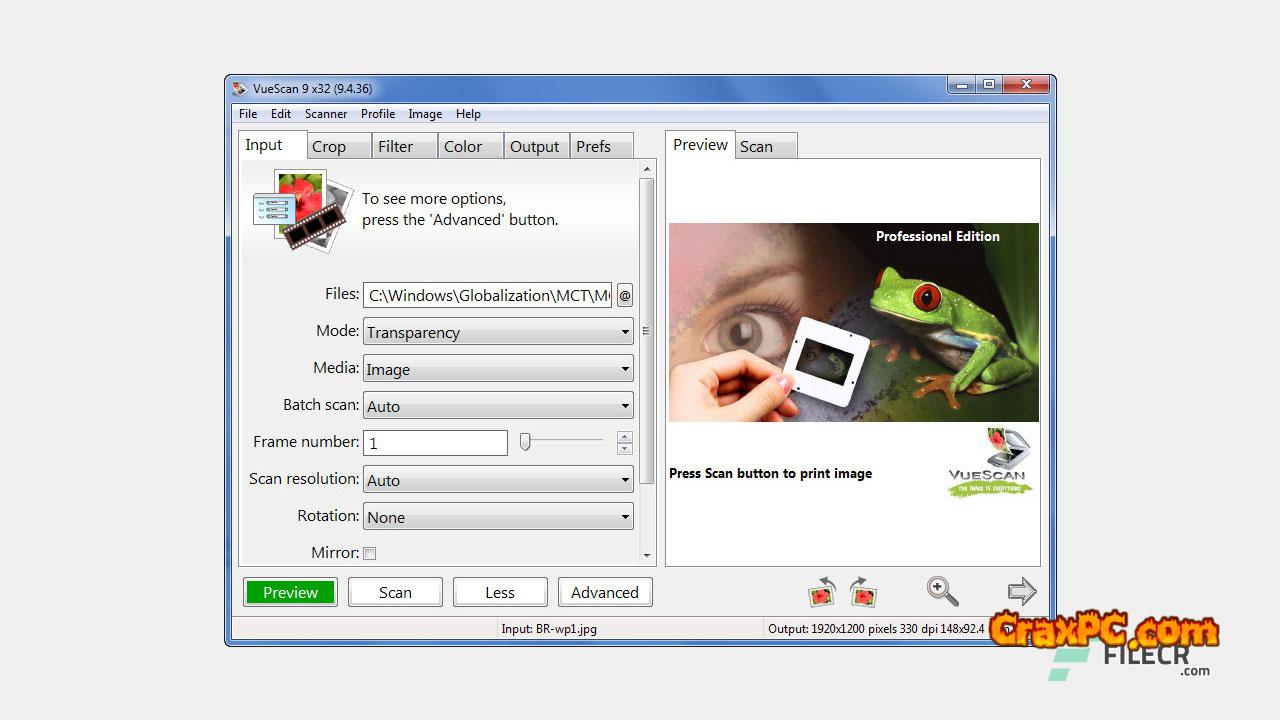Screen dimensions: 1280x720
Task: Open the Edit menu
Action: tap(281, 114)
